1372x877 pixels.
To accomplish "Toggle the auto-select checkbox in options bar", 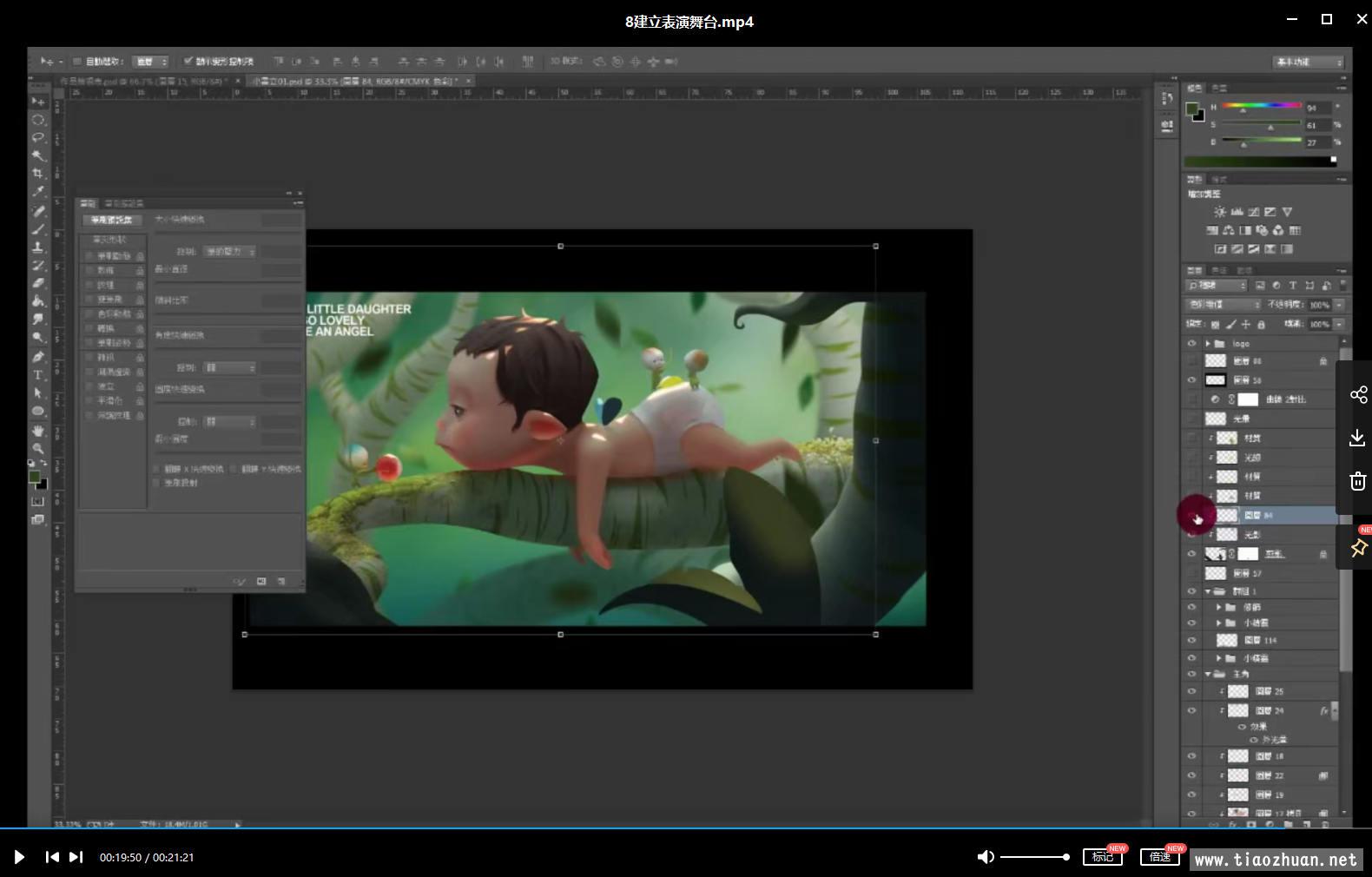I will point(77,62).
